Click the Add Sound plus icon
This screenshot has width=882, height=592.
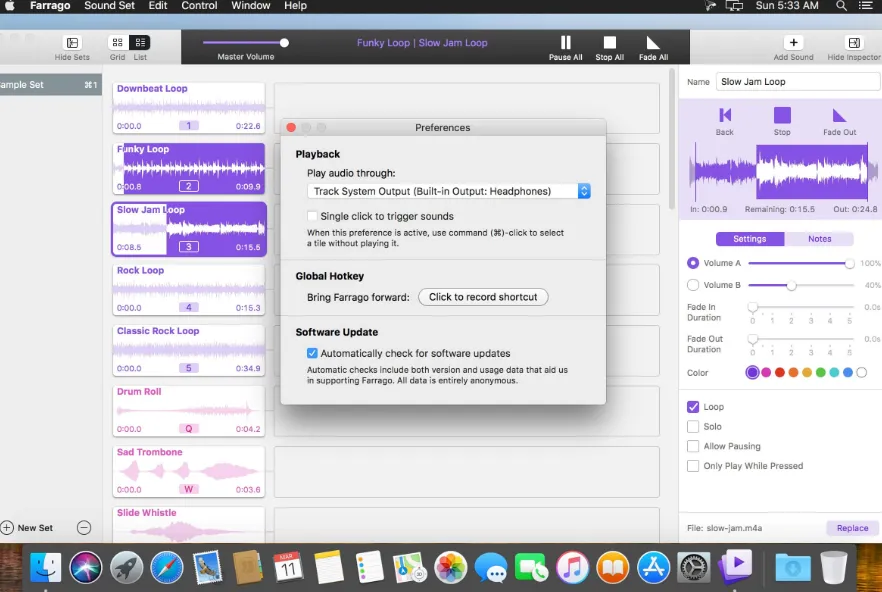click(x=793, y=43)
